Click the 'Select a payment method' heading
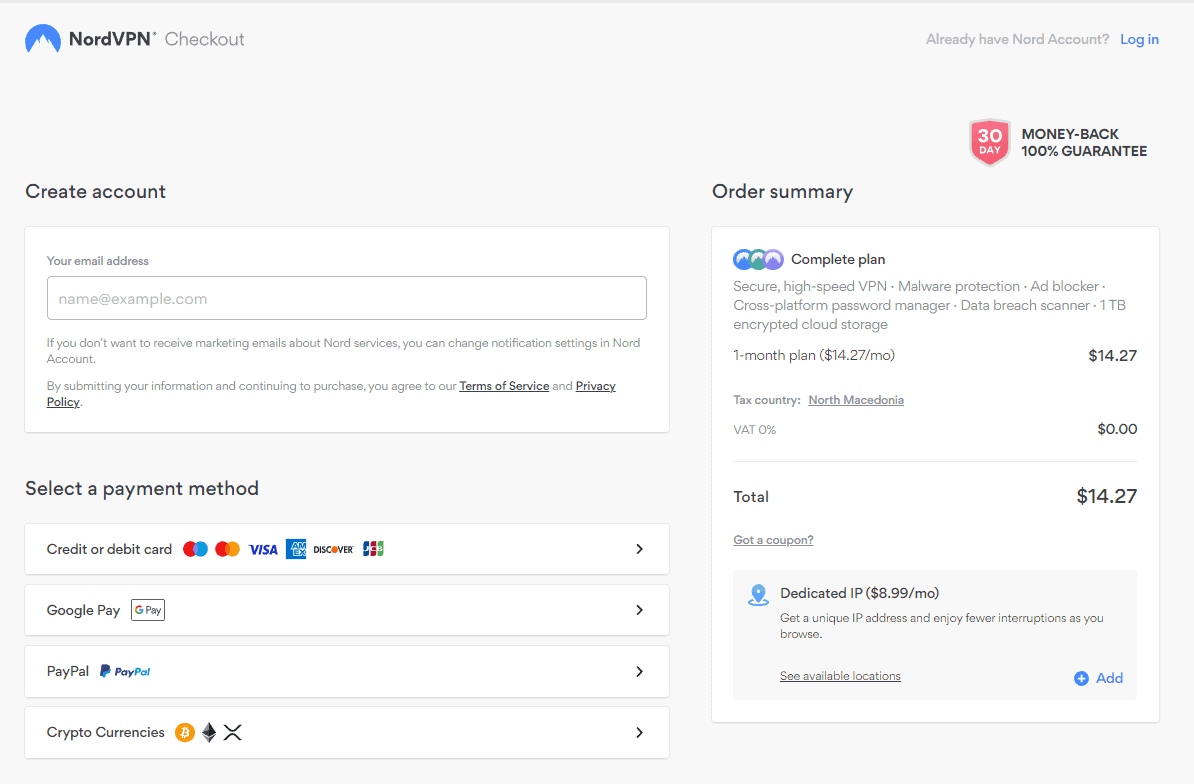This screenshot has height=784, width=1194. point(142,489)
